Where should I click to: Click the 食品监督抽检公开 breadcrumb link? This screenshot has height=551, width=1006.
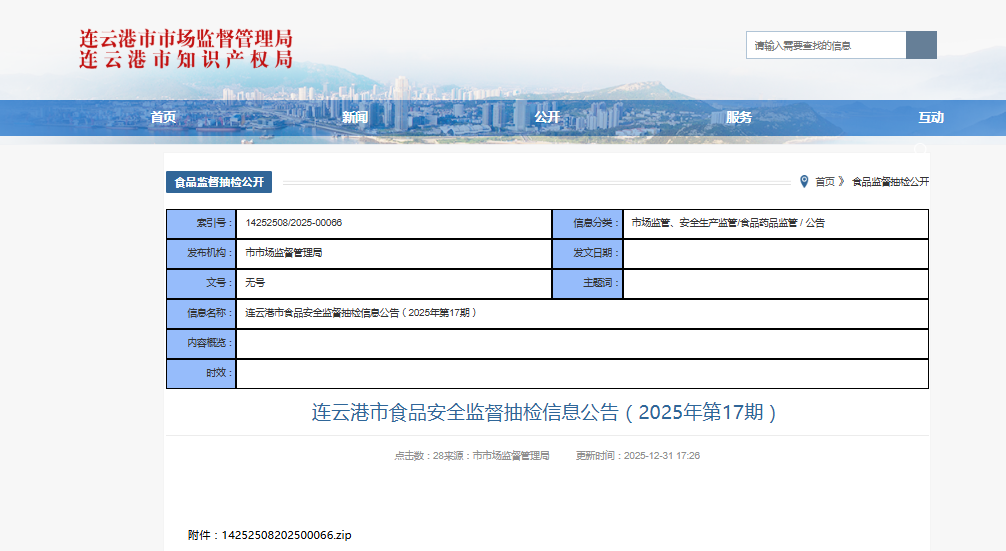coord(890,182)
